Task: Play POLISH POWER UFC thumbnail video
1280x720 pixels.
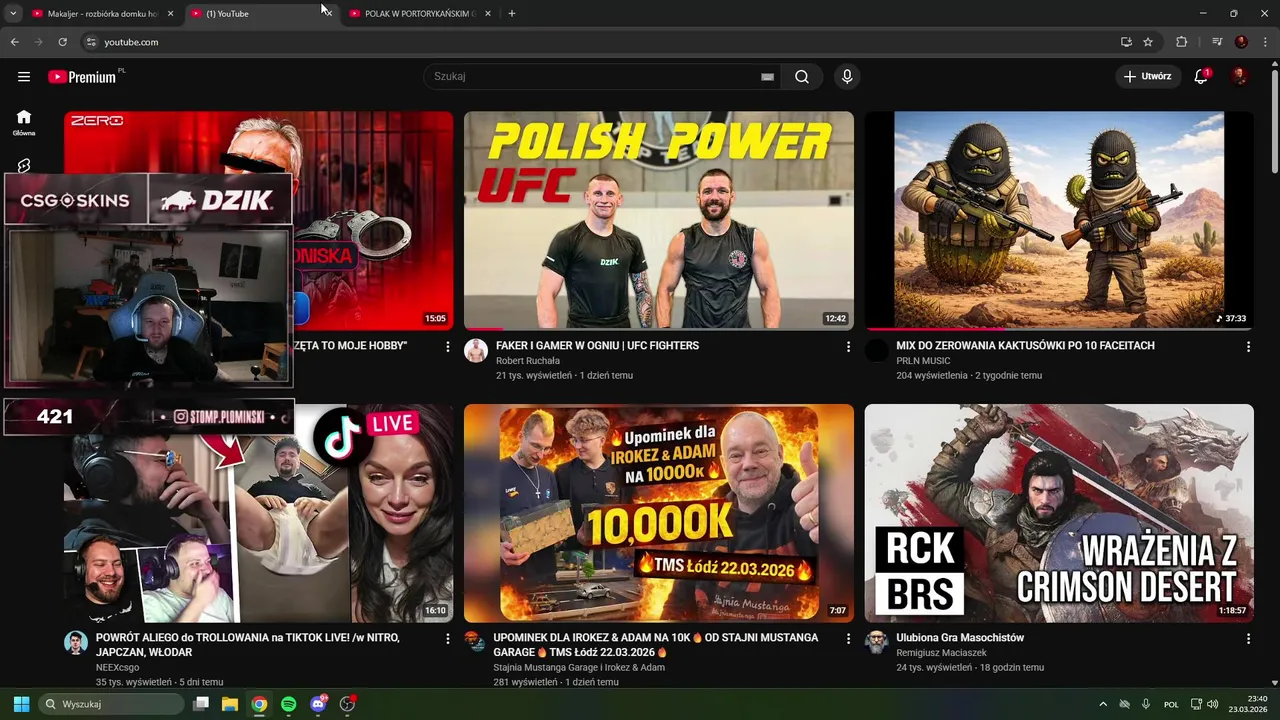Action: pos(659,220)
